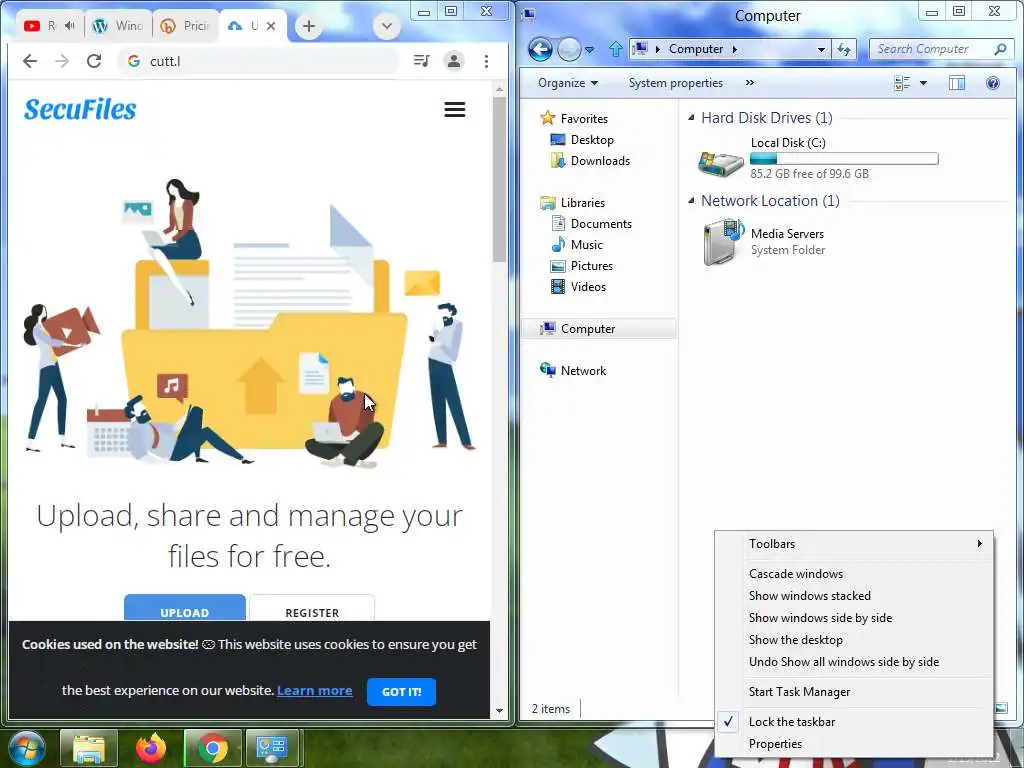Click the Chrome address bar showing cutt.l
Screen dimensions: 1024x768
coord(258,61)
